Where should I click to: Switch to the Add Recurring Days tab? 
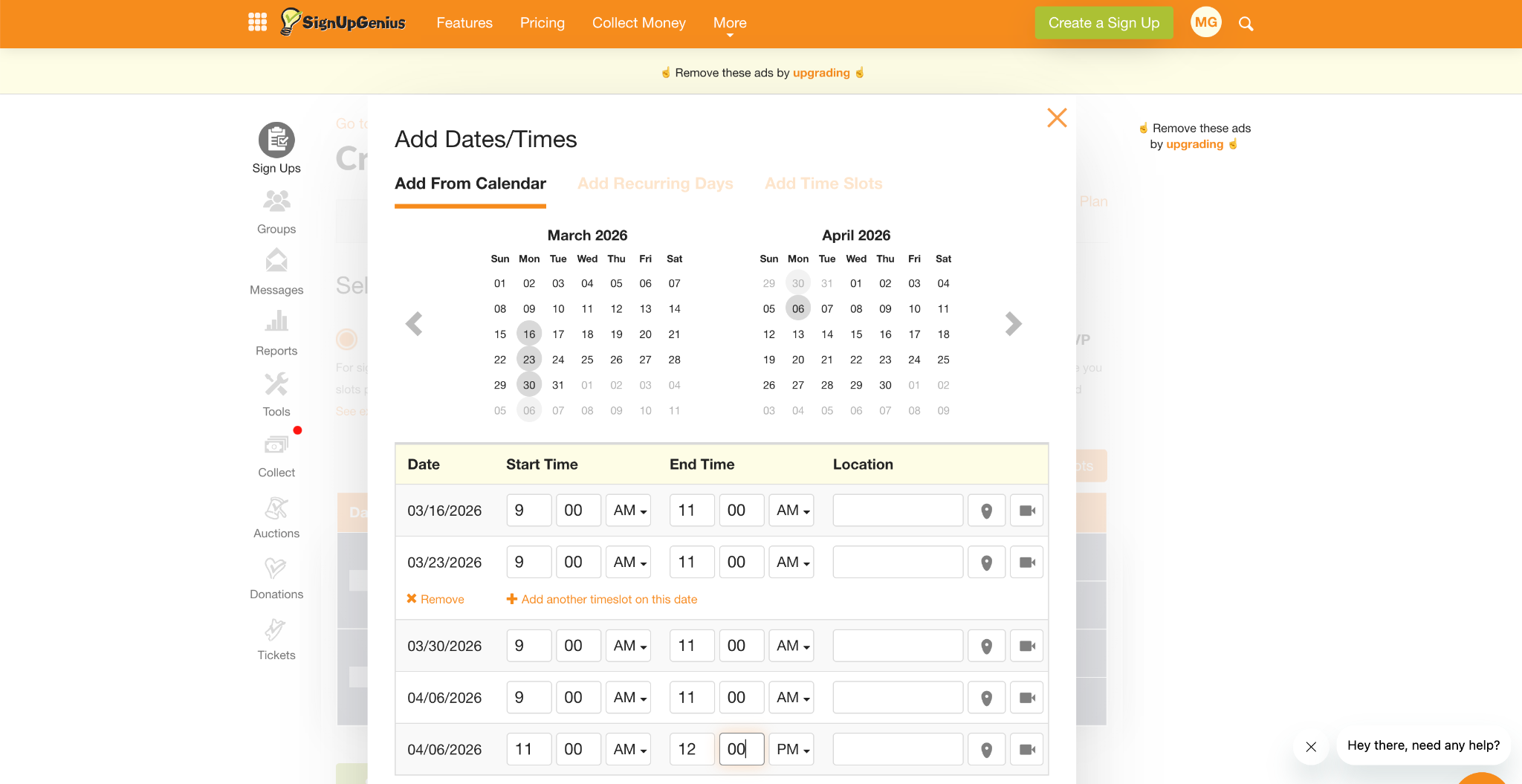[x=655, y=184]
